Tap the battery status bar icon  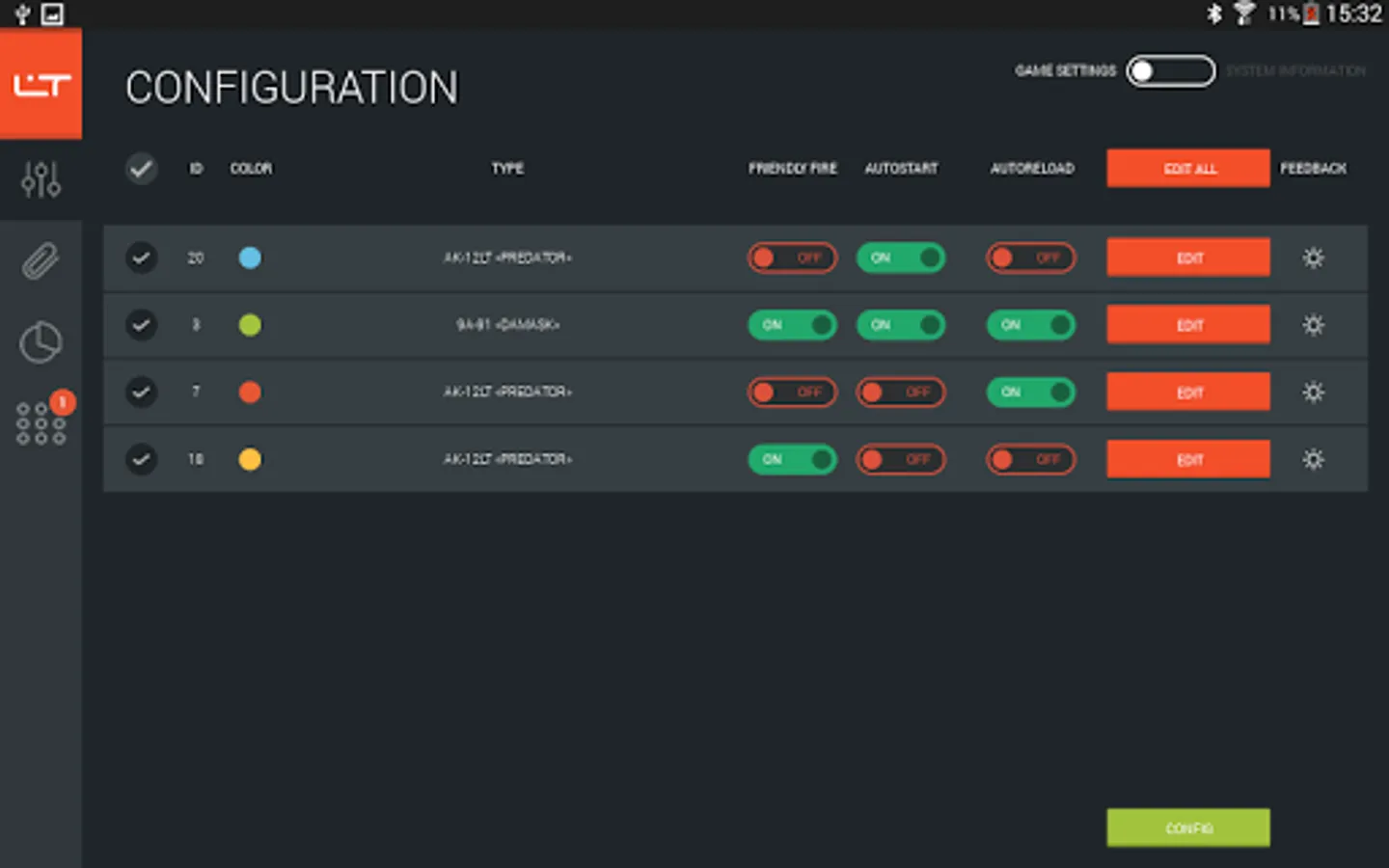1311,14
